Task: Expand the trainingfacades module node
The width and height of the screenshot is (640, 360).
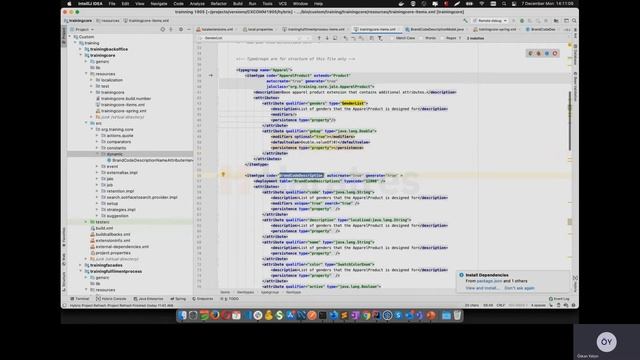Action: pyautogui.click(x=81, y=265)
